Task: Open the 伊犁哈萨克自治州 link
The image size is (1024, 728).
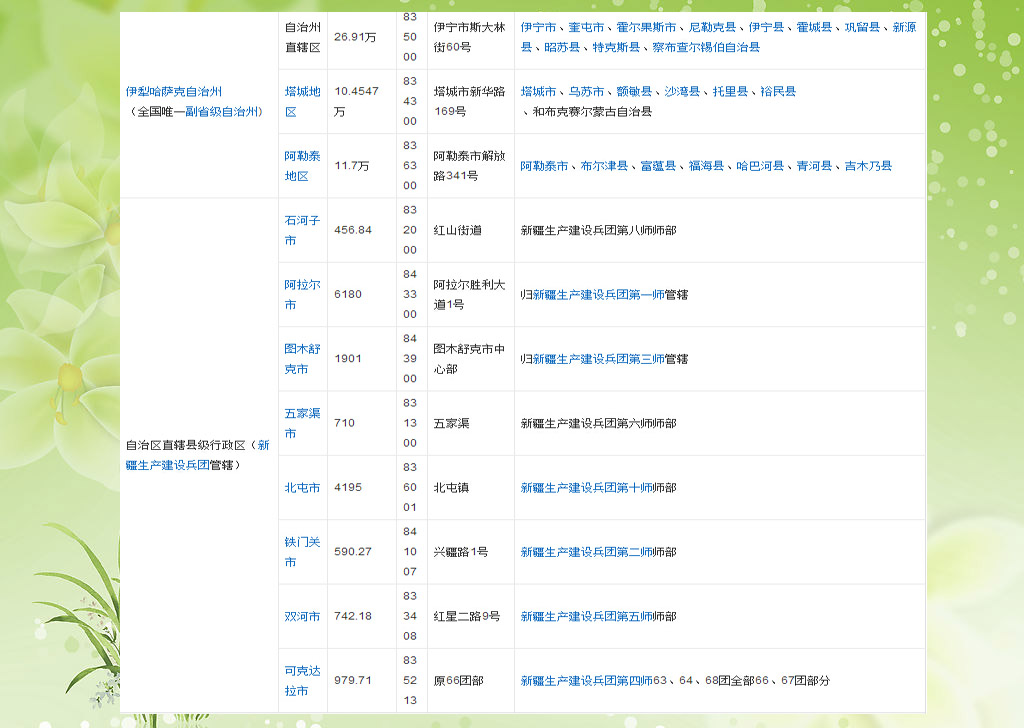Action: [x=174, y=91]
